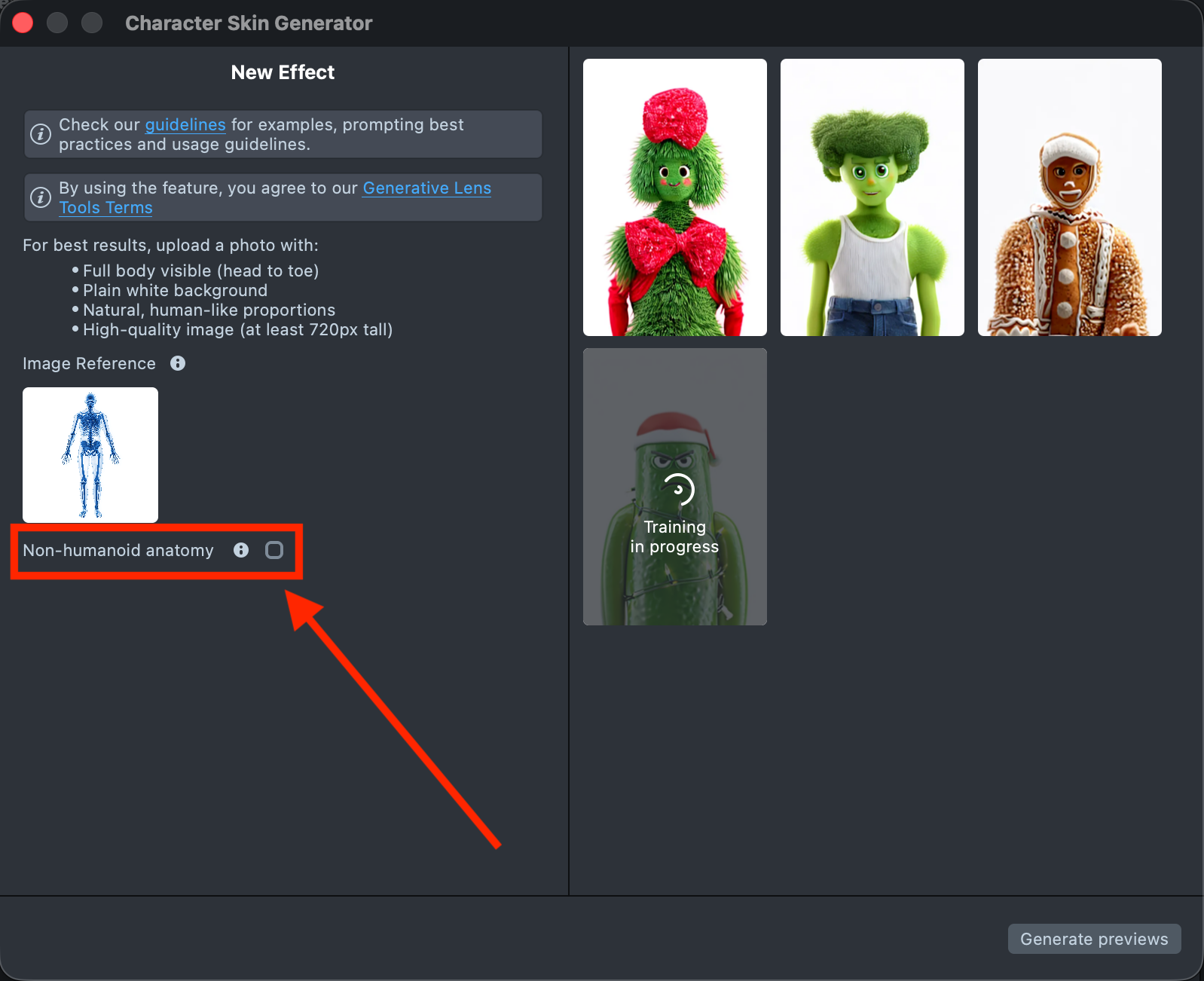Screen dimensions: 1204x981
Task: Click the info icon next to Non-humanoid anatomy
Action: 241,550
